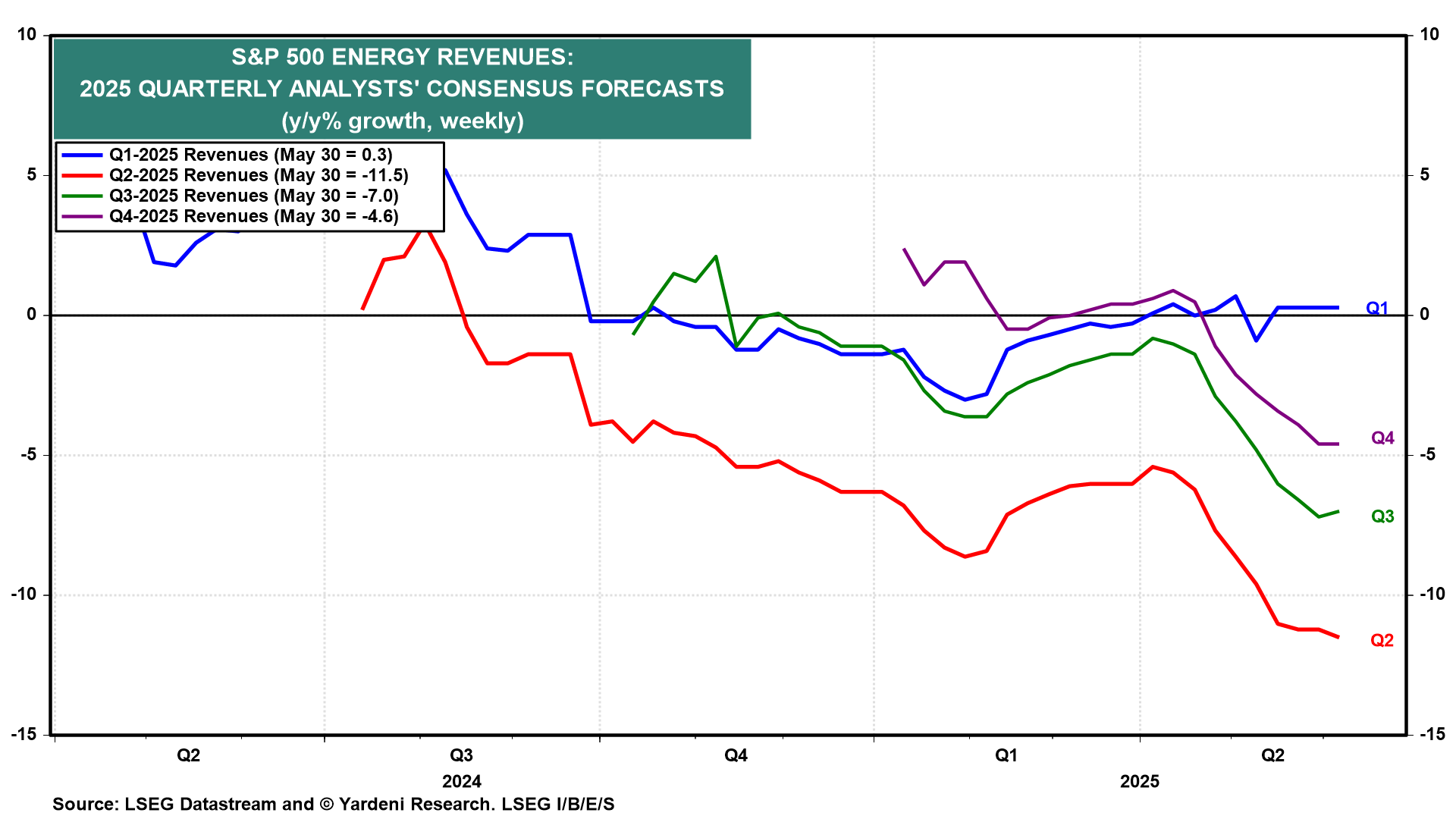The image size is (1456, 819).
Task: Click the purple Q4-2025 legend line swatch
Action: 82,216
